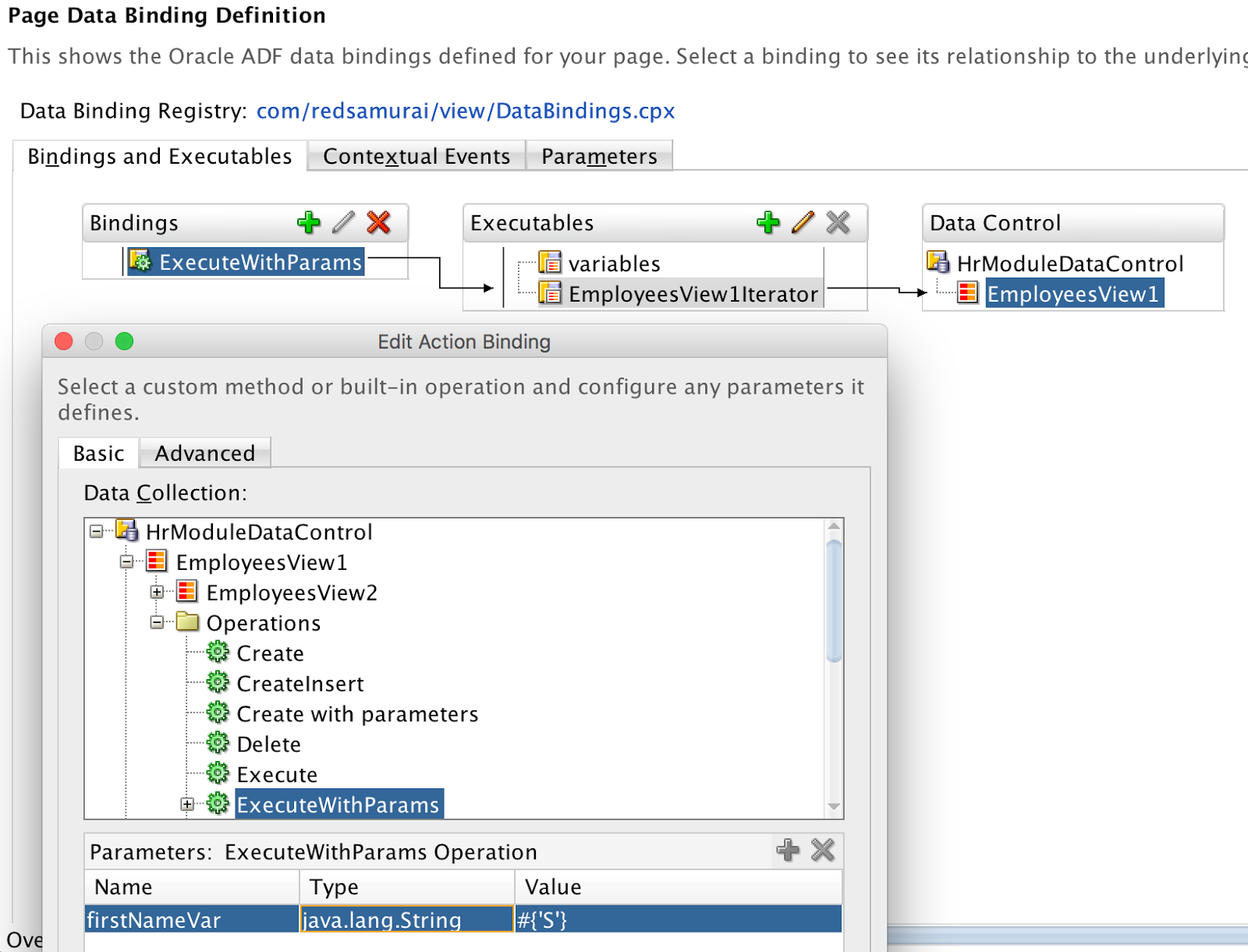
Task: Select Create with parameters operation
Action: (x=357, y=714)
